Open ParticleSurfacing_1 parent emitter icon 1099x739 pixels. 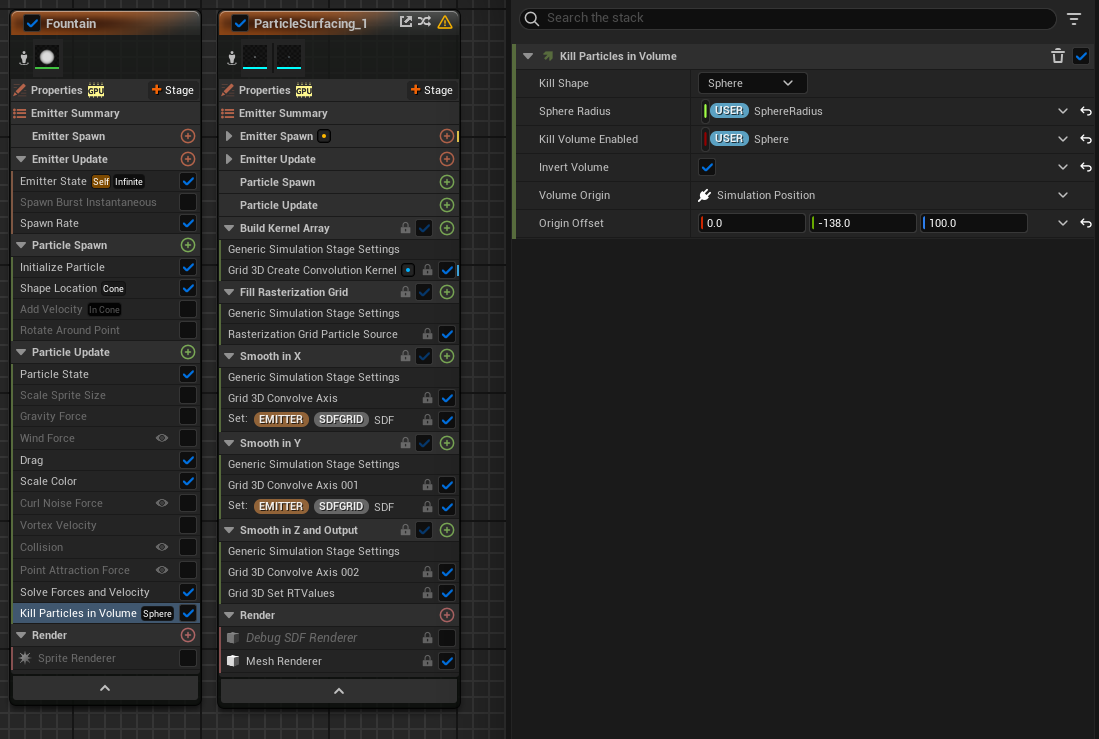pos(406,22)
